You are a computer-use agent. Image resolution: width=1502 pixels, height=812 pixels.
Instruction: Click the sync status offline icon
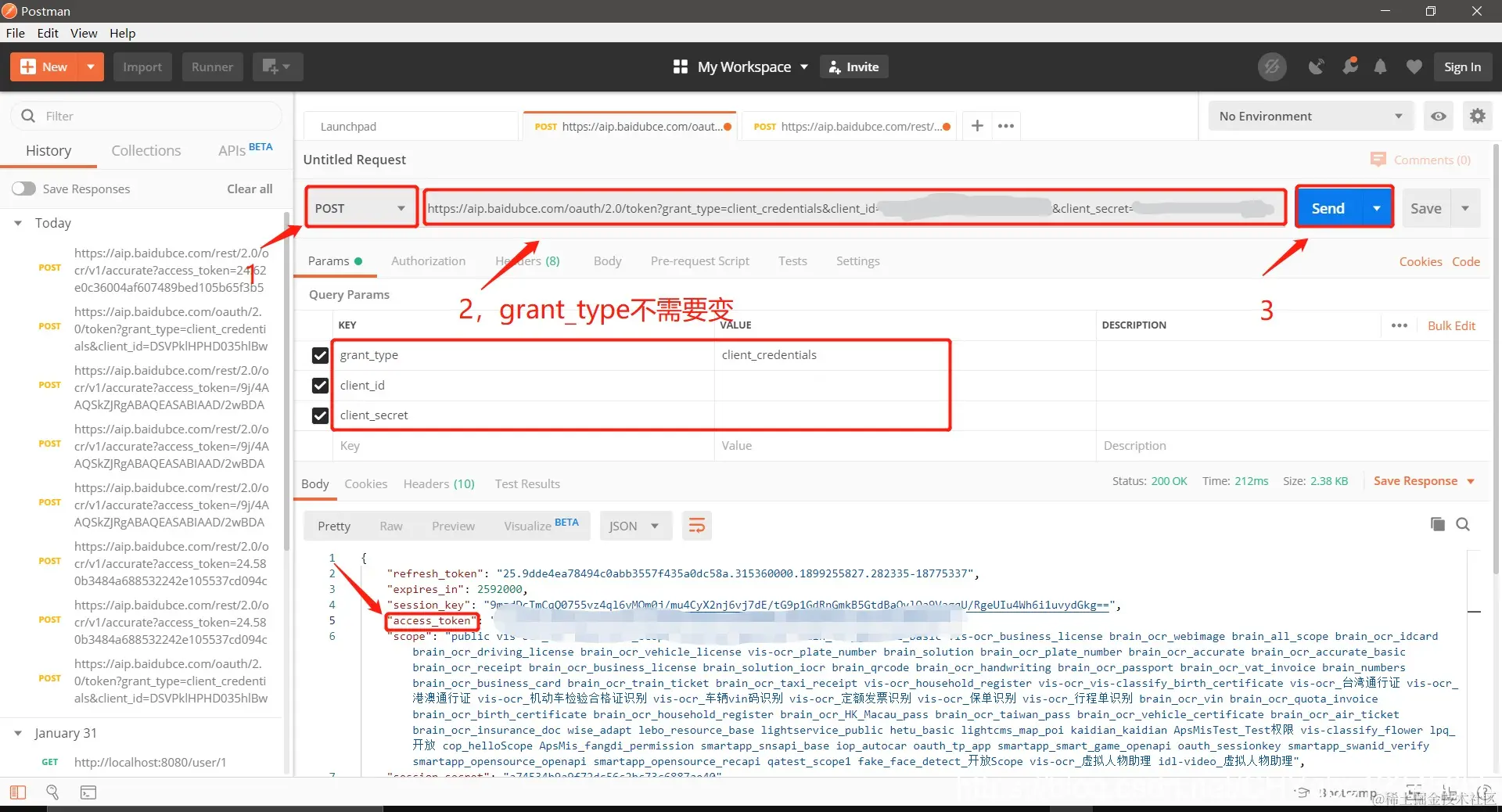pos(1272,66)
